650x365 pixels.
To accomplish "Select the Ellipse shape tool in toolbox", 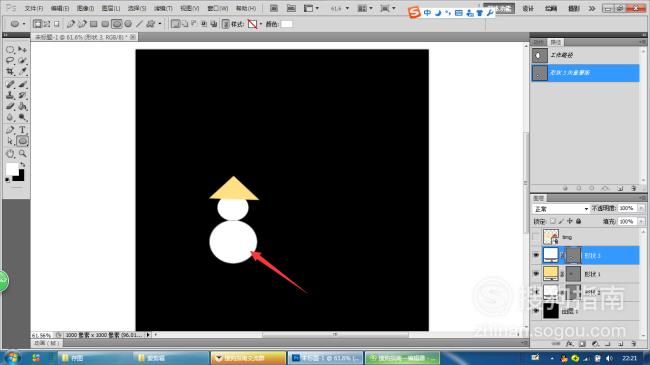I will [x=22, y=141].
